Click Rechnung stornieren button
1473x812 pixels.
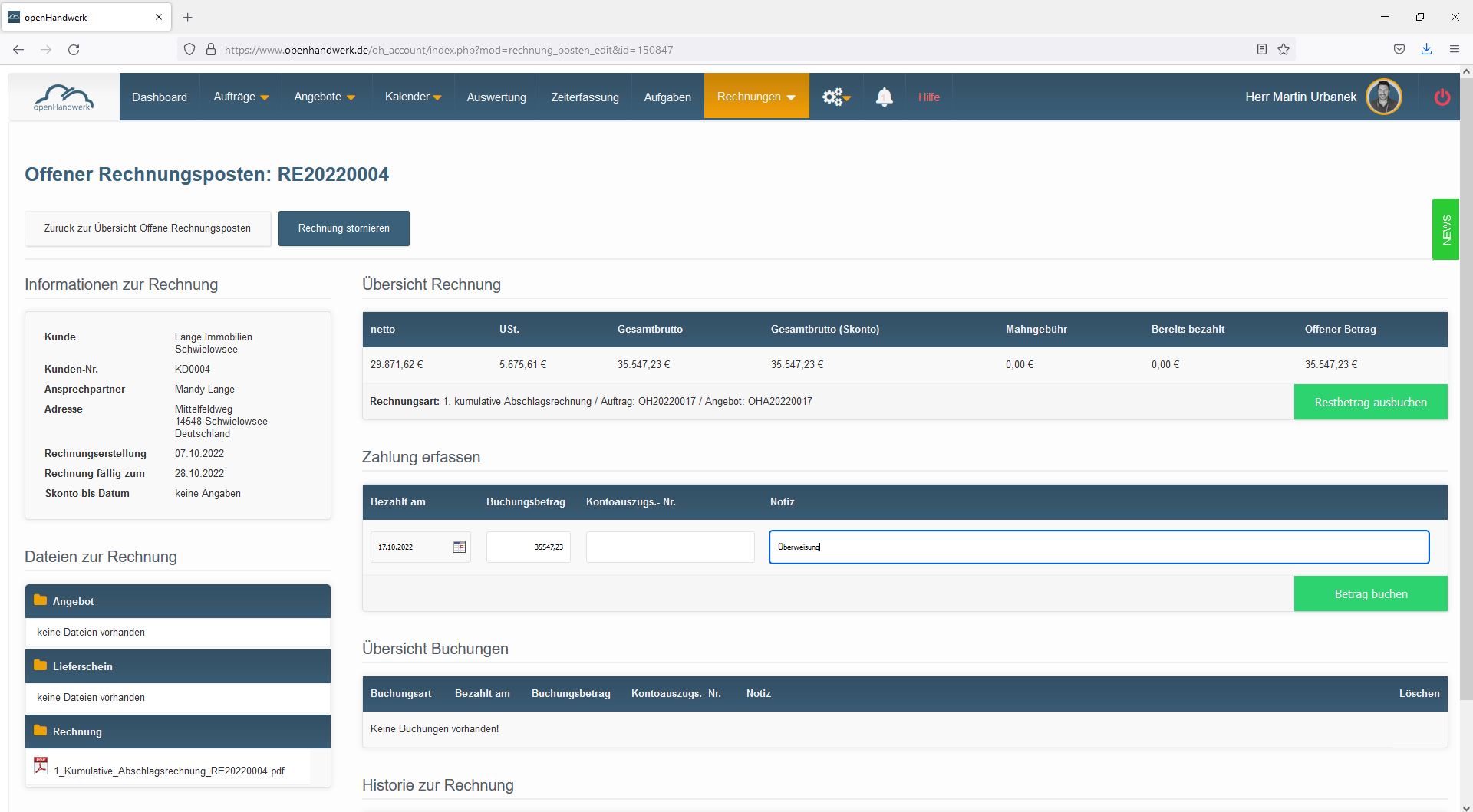tap(344, 228)
